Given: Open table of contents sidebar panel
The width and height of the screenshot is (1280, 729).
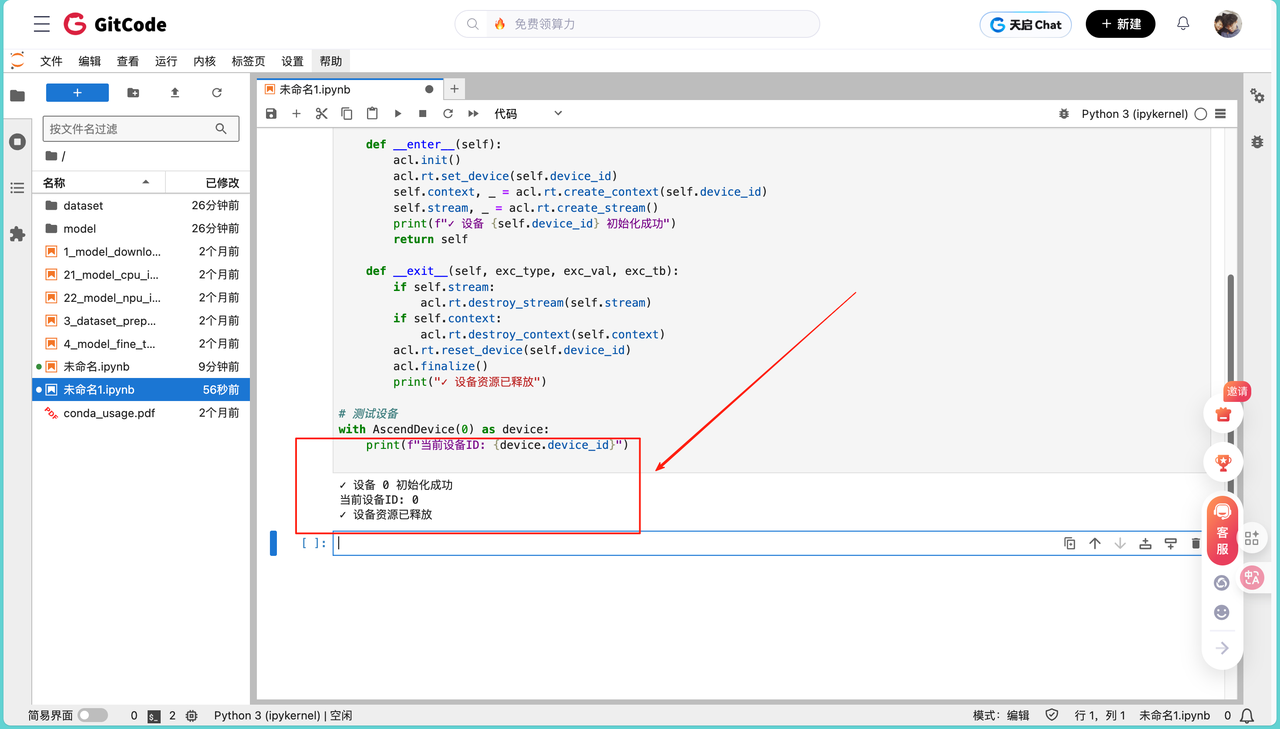Looking at the screenshot, I should coord(17,188).
